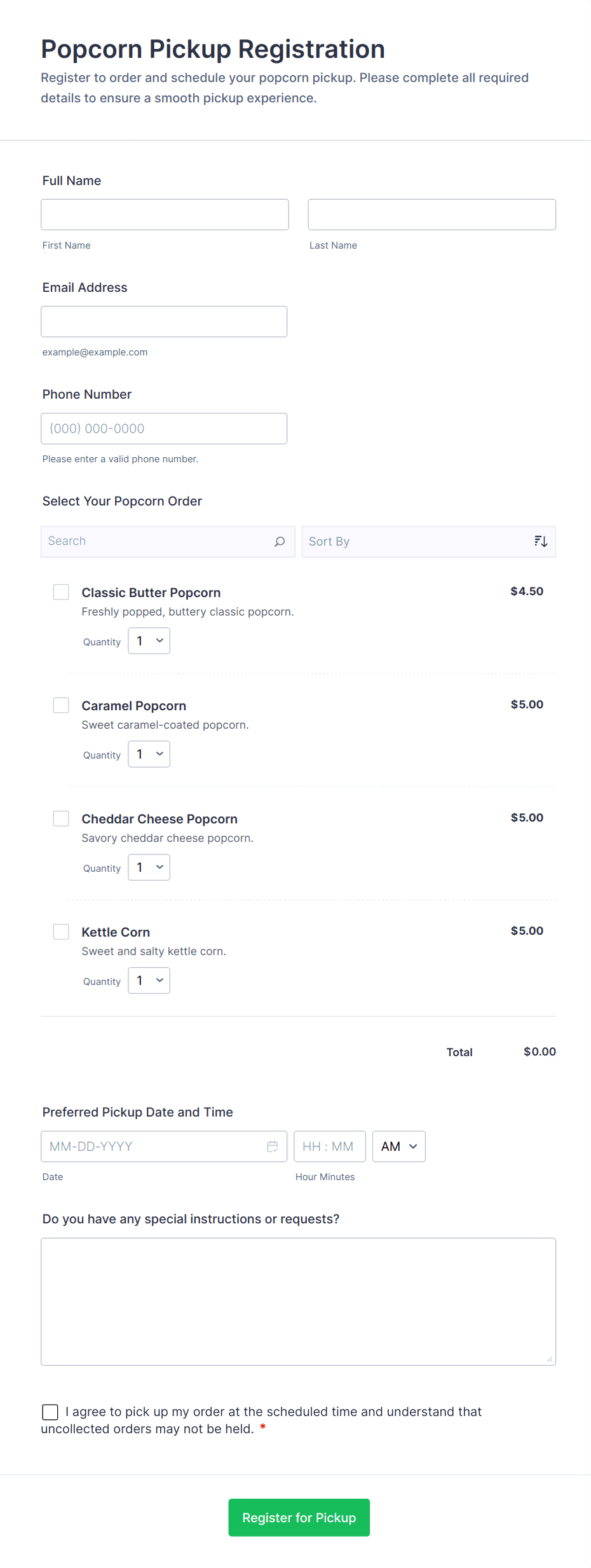Click the search magnifier icon

coord(280,542)
